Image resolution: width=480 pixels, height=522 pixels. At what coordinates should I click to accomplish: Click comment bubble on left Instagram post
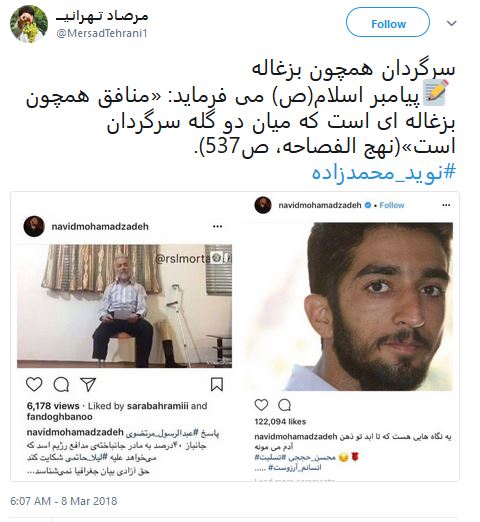(61, 384)
